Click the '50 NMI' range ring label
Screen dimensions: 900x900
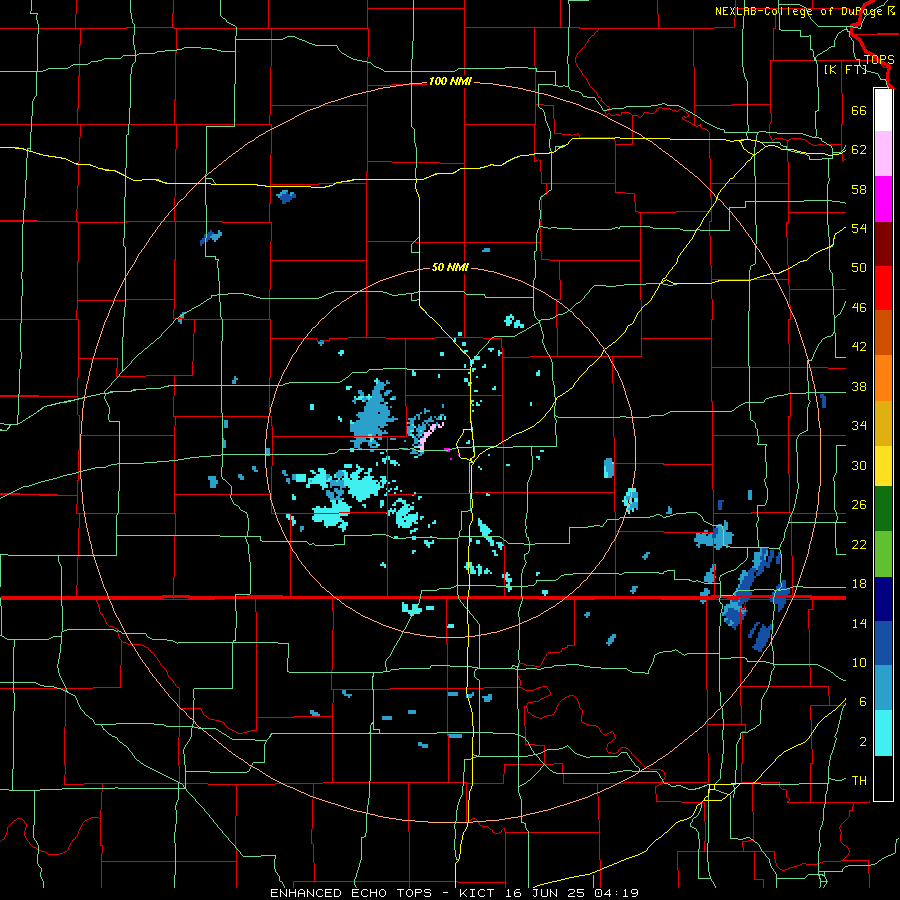click(450, 267)
